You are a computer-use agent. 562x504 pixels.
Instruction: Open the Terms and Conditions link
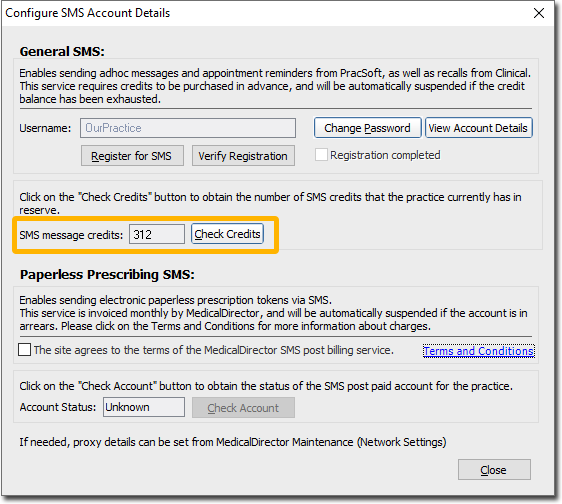click(x=478, y=351)
